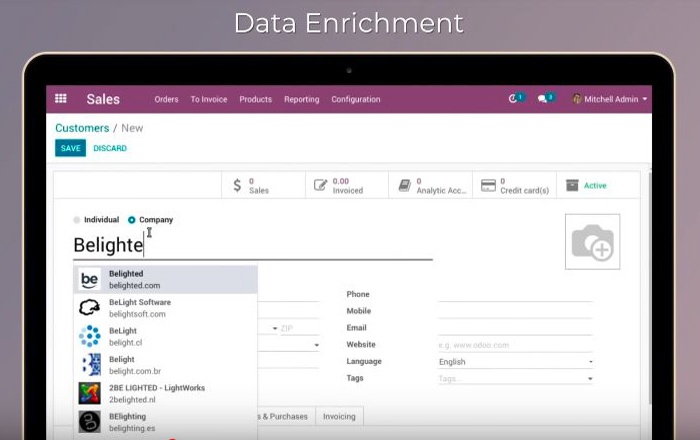Toggle the Active status button

[598, 185]
